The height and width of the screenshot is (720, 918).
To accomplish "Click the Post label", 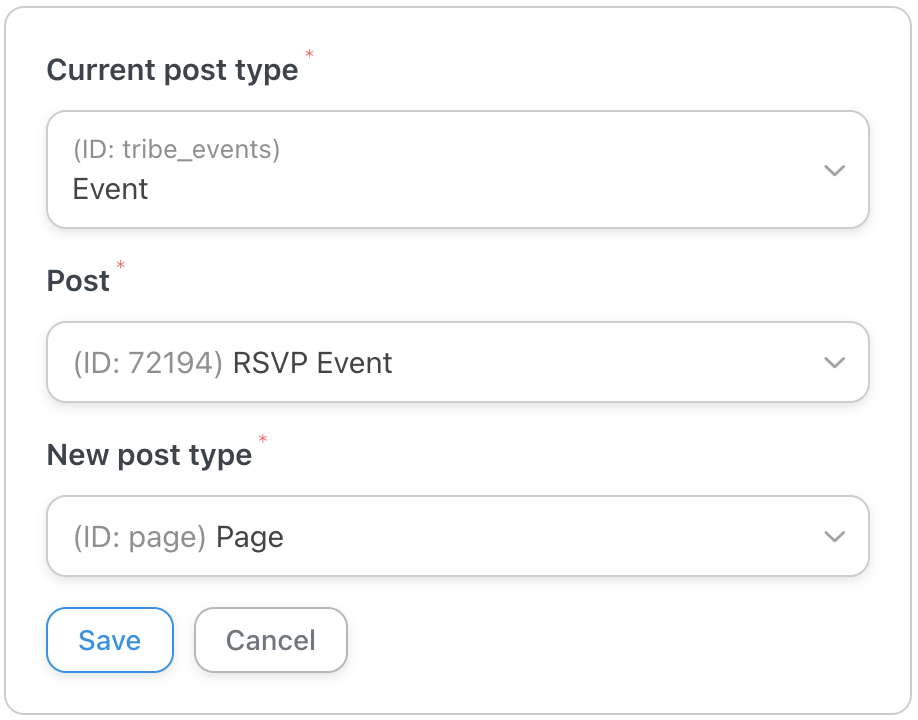I will coord(77,281).
